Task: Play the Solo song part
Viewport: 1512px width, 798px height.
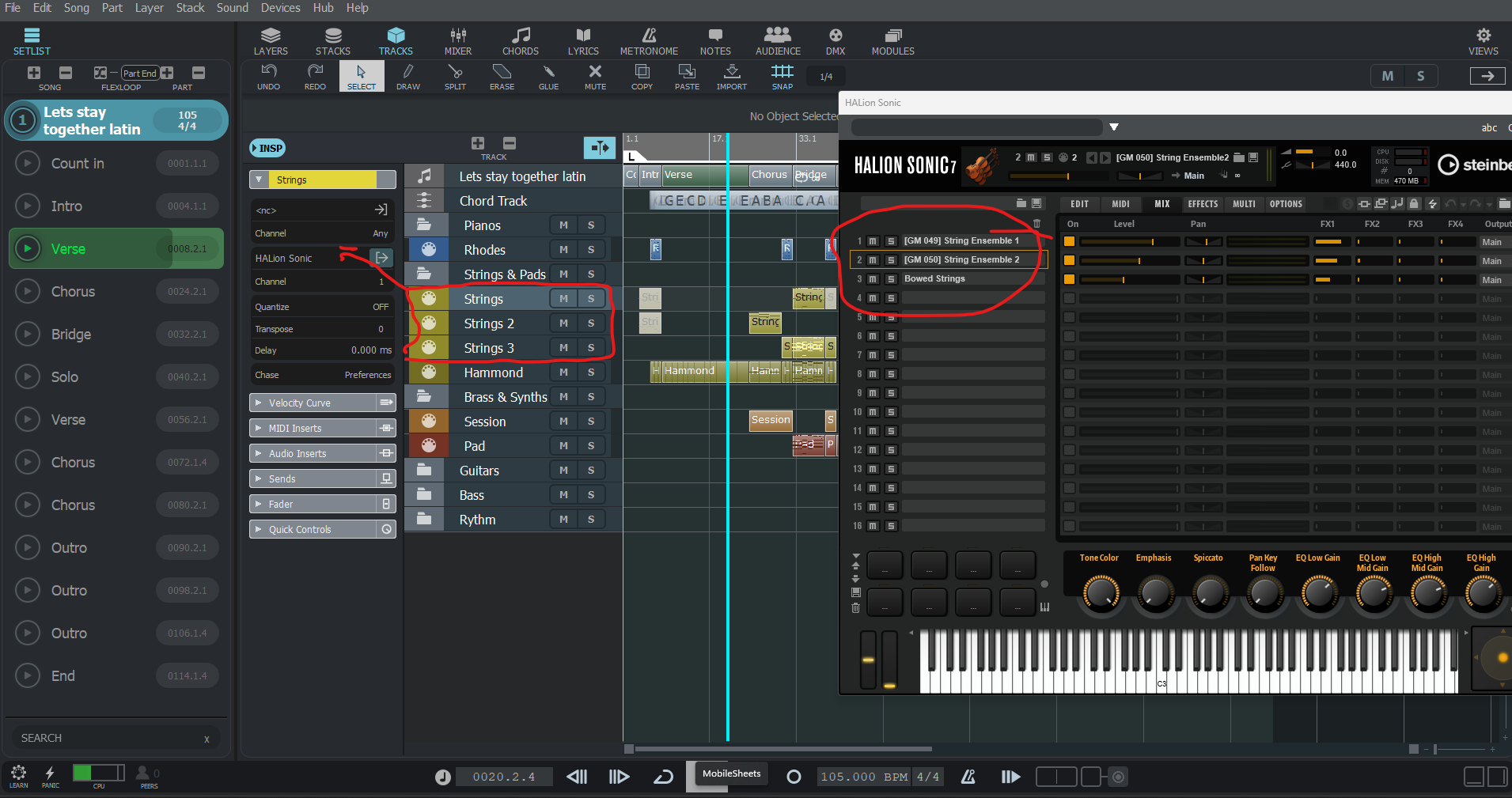Action: 28,377
